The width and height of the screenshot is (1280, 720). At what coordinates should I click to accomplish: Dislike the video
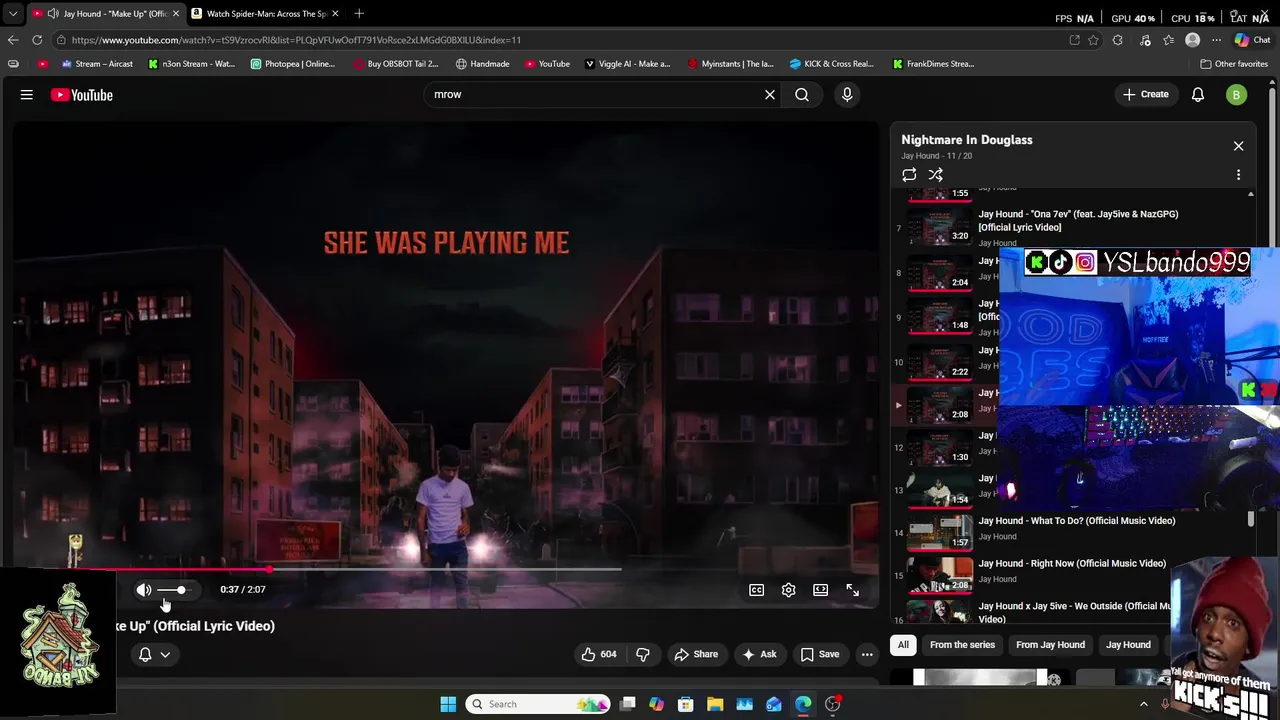coord(643,654)
